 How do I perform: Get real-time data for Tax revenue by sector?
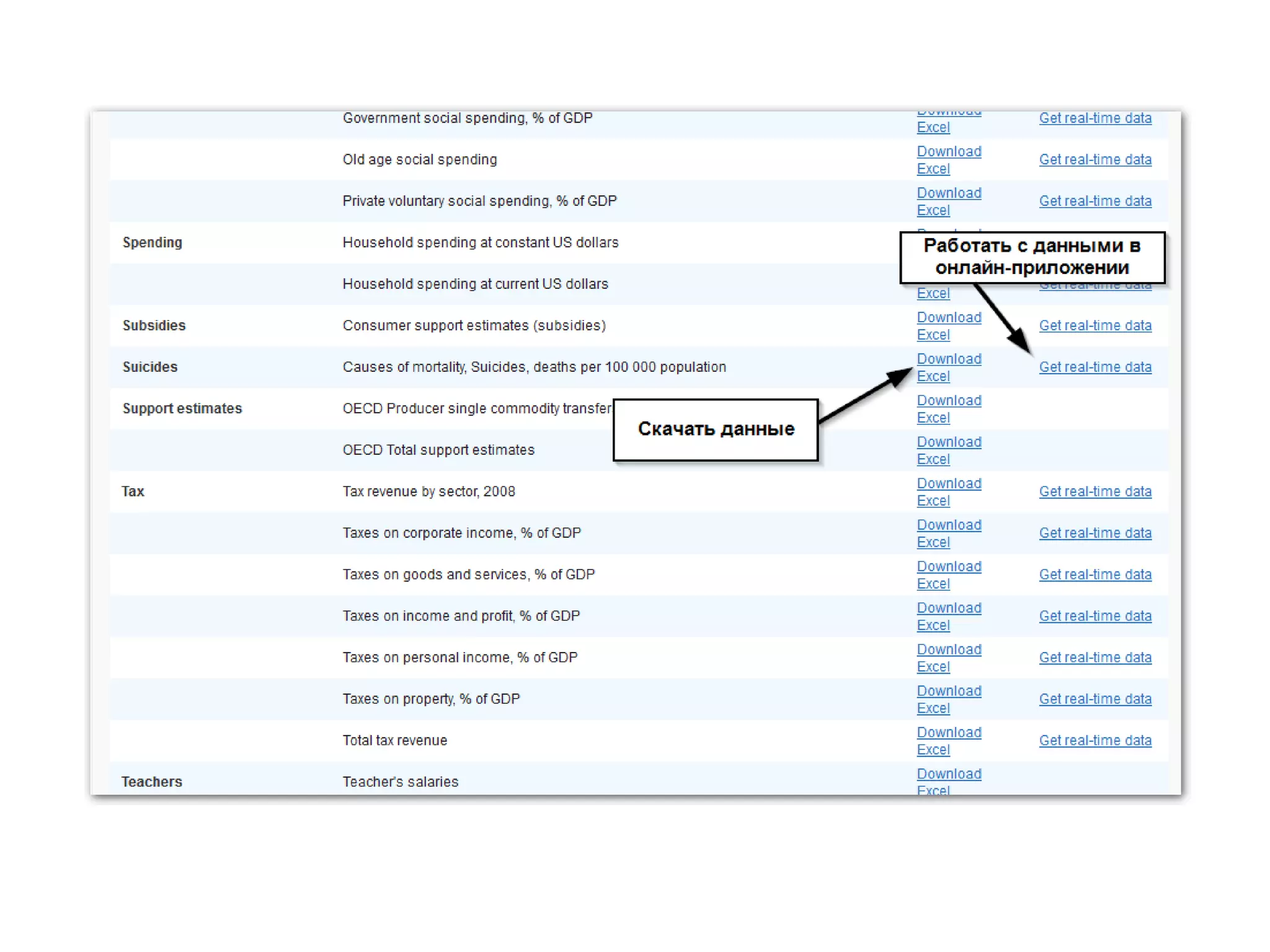coord(1095,492)
